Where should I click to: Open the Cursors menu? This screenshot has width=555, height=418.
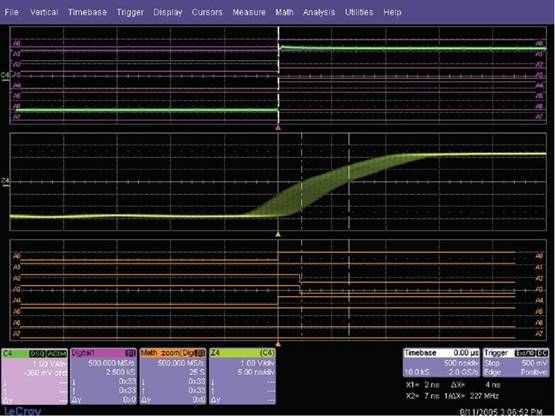click(207, 12)
